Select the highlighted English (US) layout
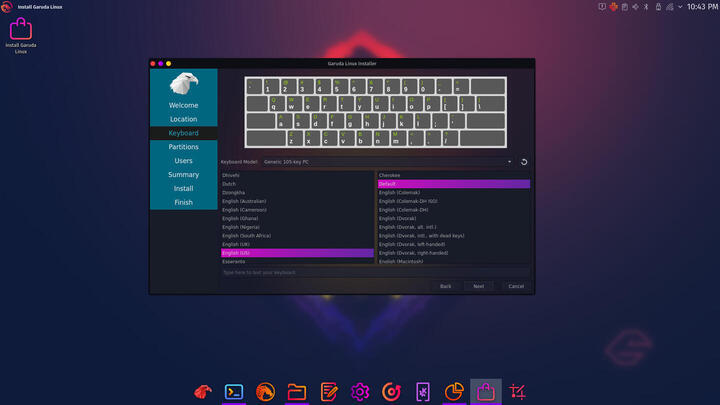Screen dimensions: 720x405 tap(298, 253)
